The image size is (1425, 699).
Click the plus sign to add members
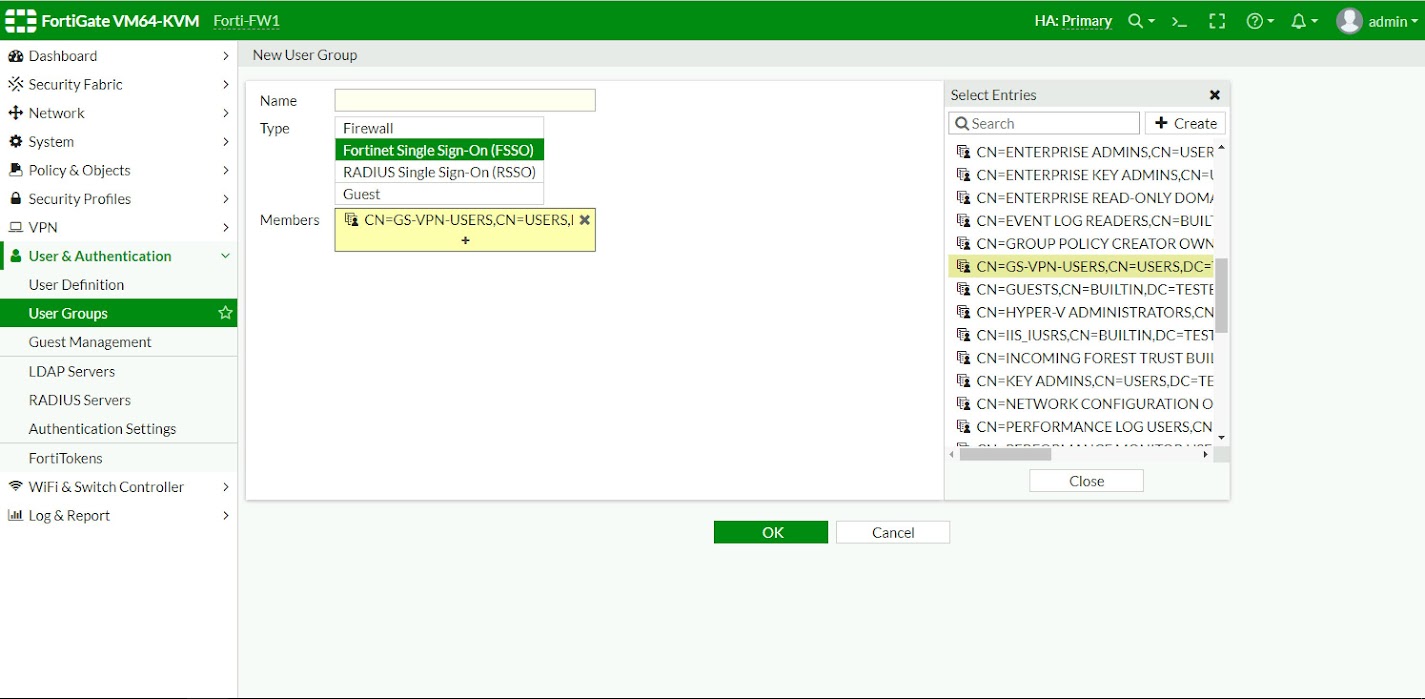(465, 240)
